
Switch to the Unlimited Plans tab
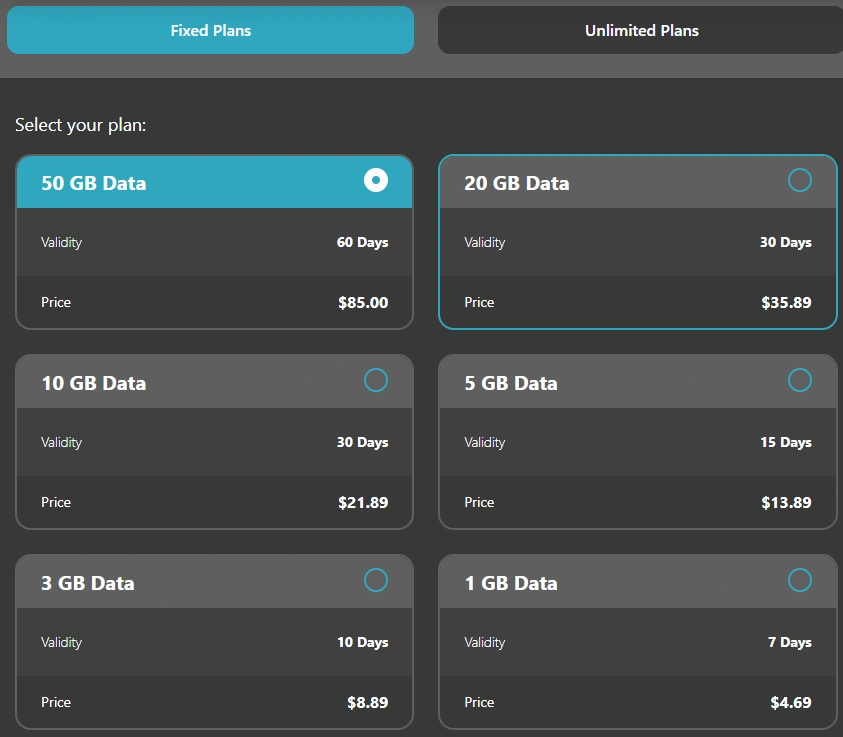(641, 30)
